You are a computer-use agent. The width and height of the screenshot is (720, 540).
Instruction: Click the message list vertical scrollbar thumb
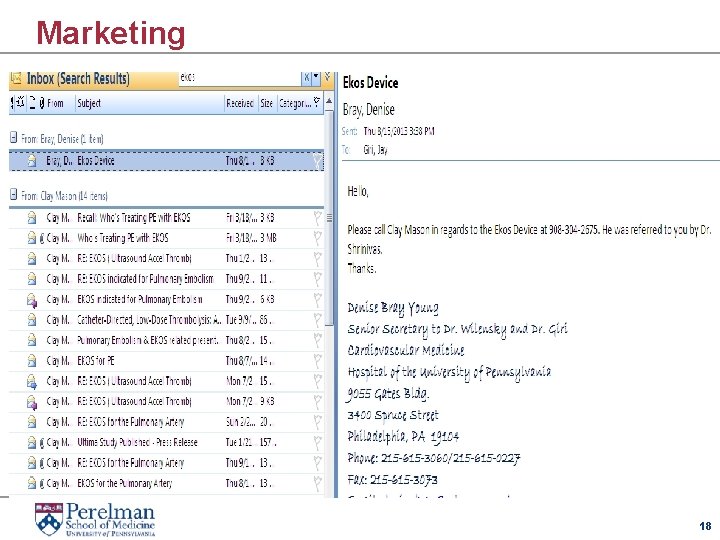(329, 218)
